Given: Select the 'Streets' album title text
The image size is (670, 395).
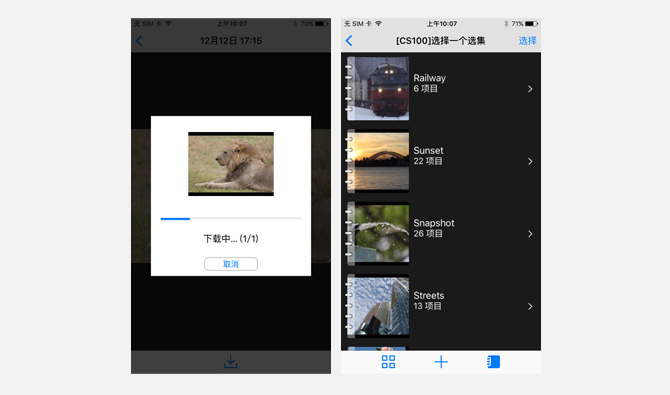Looking at the screenshot, I should click(429, 295).
